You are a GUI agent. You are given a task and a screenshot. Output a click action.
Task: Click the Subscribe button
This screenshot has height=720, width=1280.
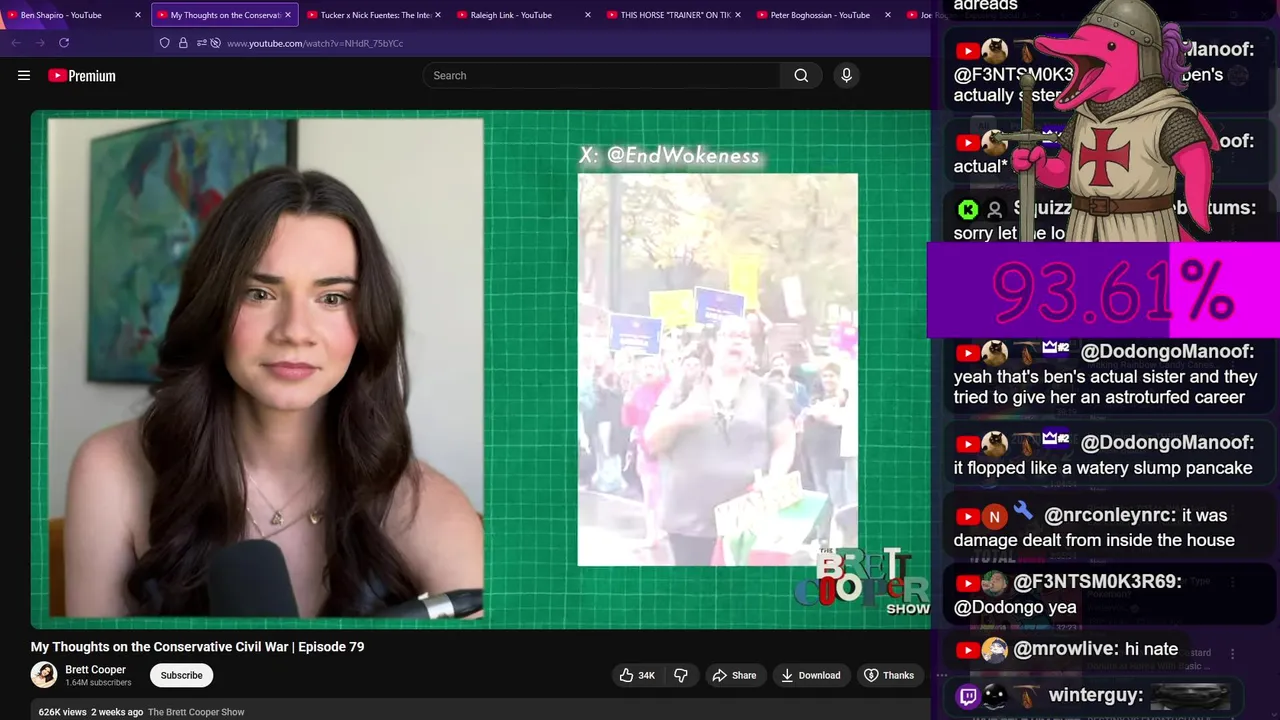coord(182,675)
